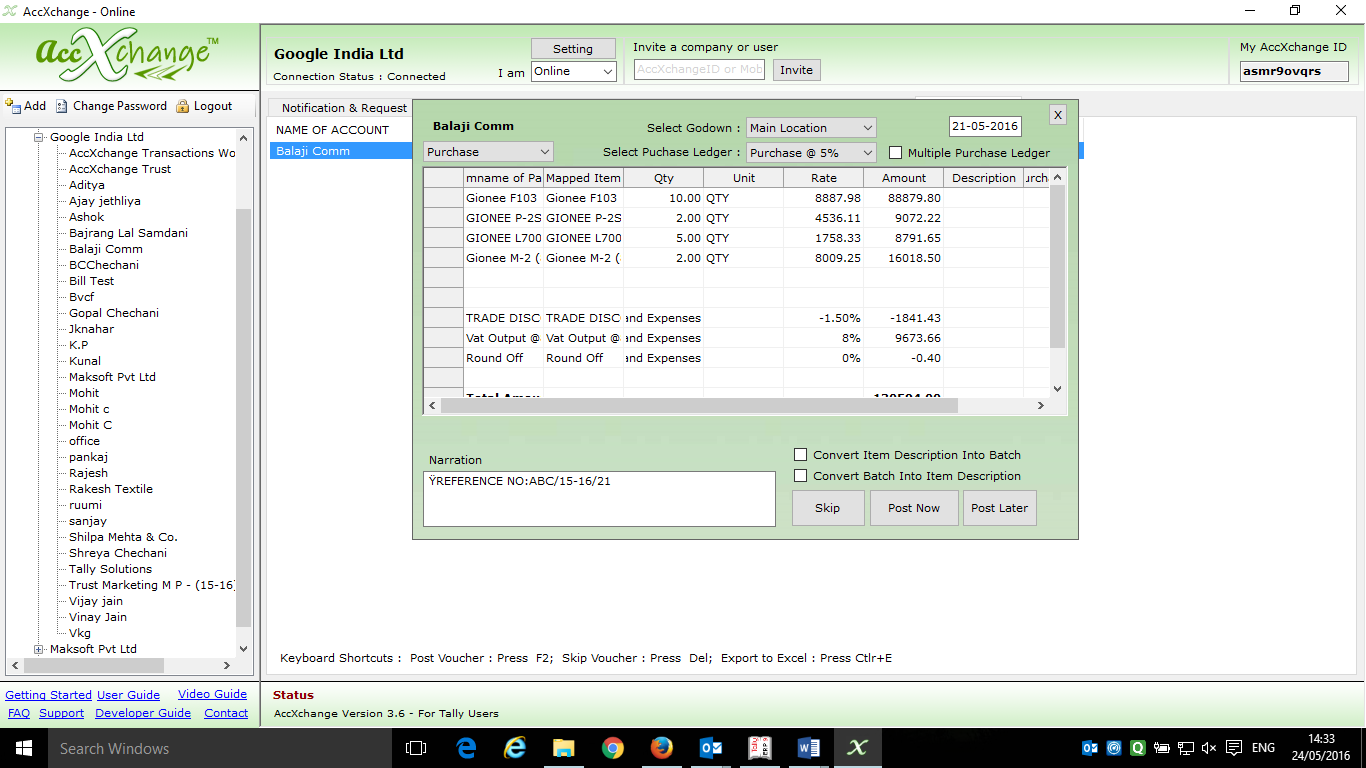This screenshot has height=768, width=1366.
Task: Click the AccXchangeID or Mobile input field
Action: (x=700, y=70)
